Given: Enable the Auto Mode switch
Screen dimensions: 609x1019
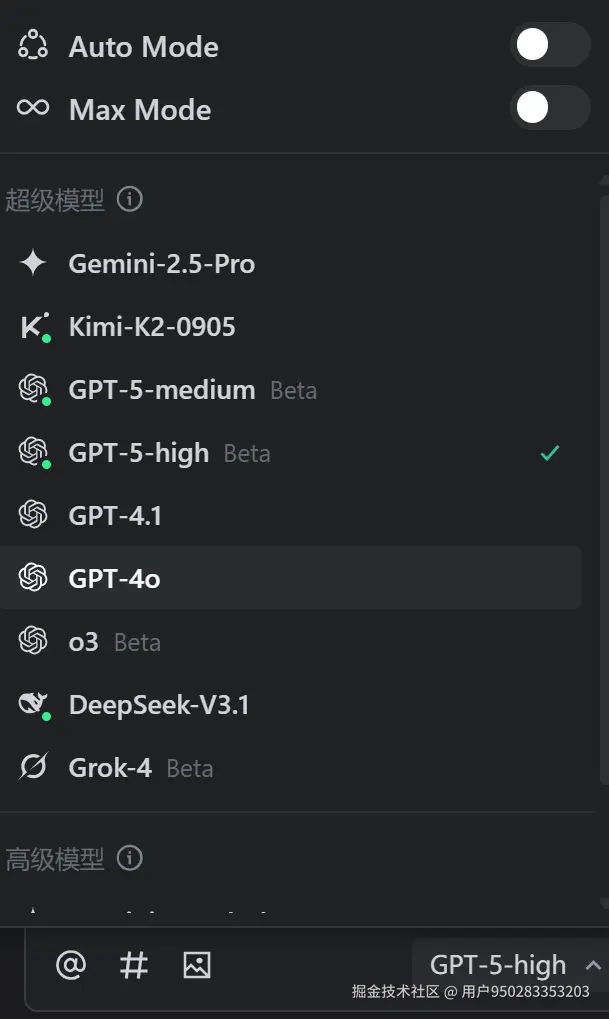Looking at the screenshot, I should (549, 45).
